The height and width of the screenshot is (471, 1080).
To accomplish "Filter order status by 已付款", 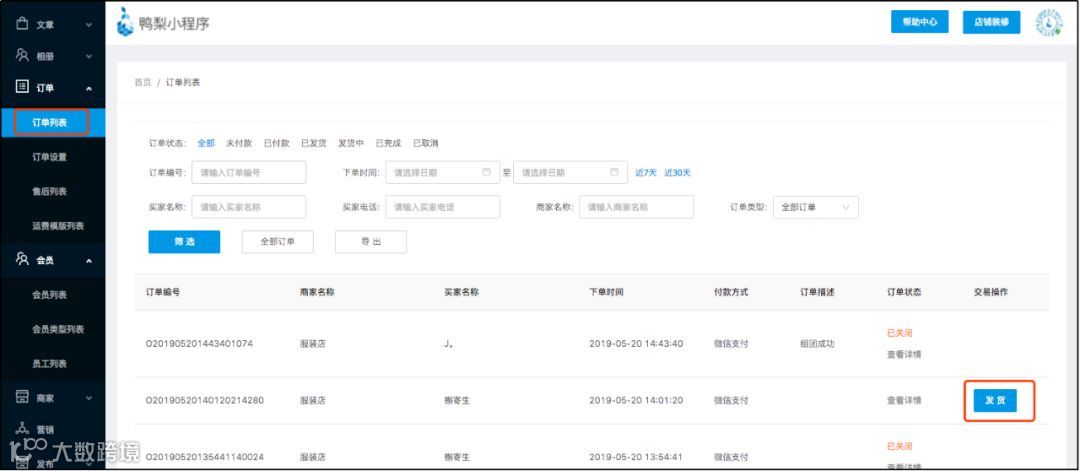I will pos(276,143).
